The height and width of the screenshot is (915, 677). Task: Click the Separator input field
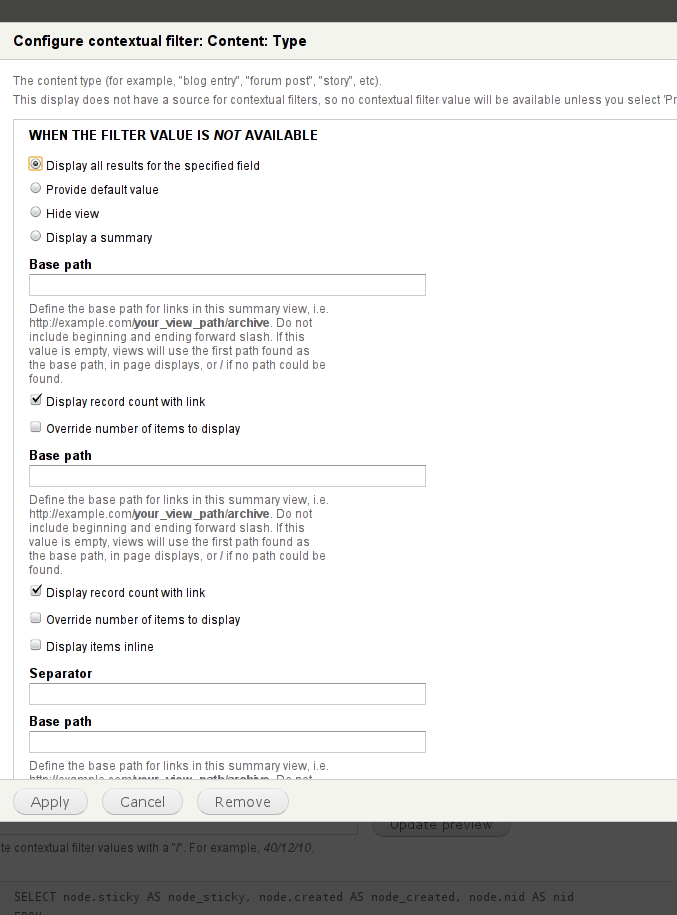pyautogui.click(x=227, y=694)
